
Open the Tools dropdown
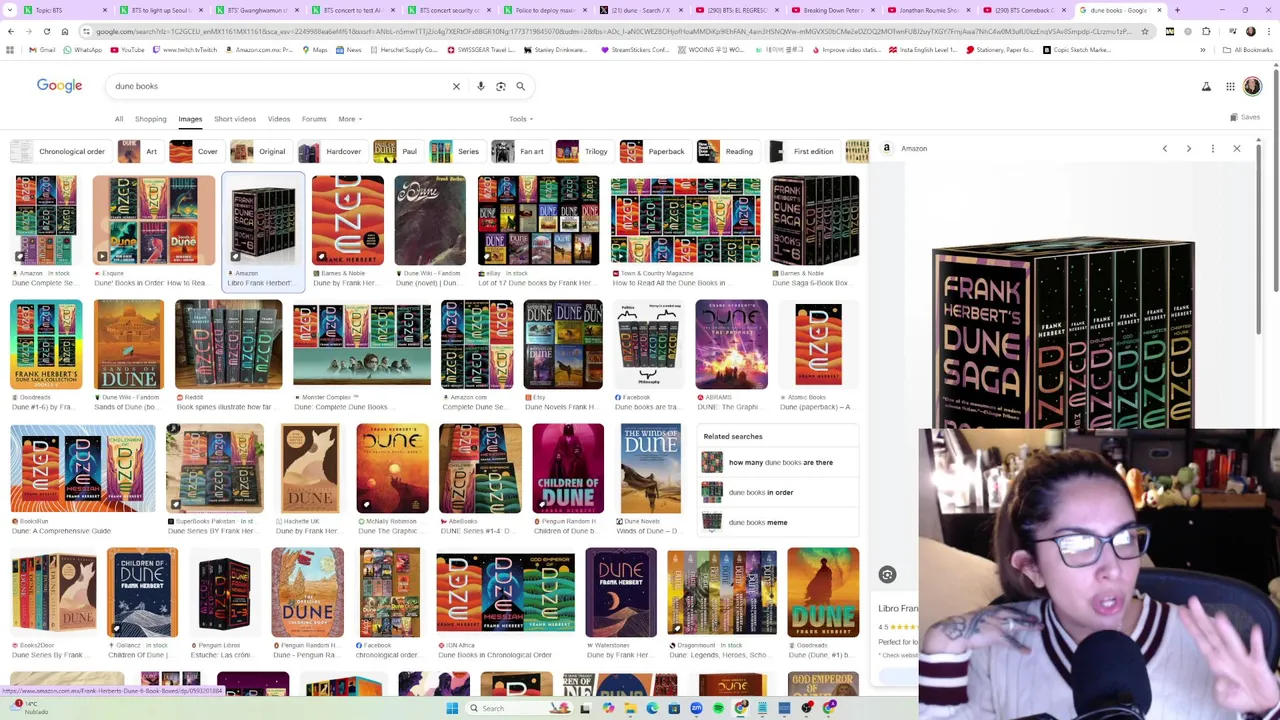(520, 119)
